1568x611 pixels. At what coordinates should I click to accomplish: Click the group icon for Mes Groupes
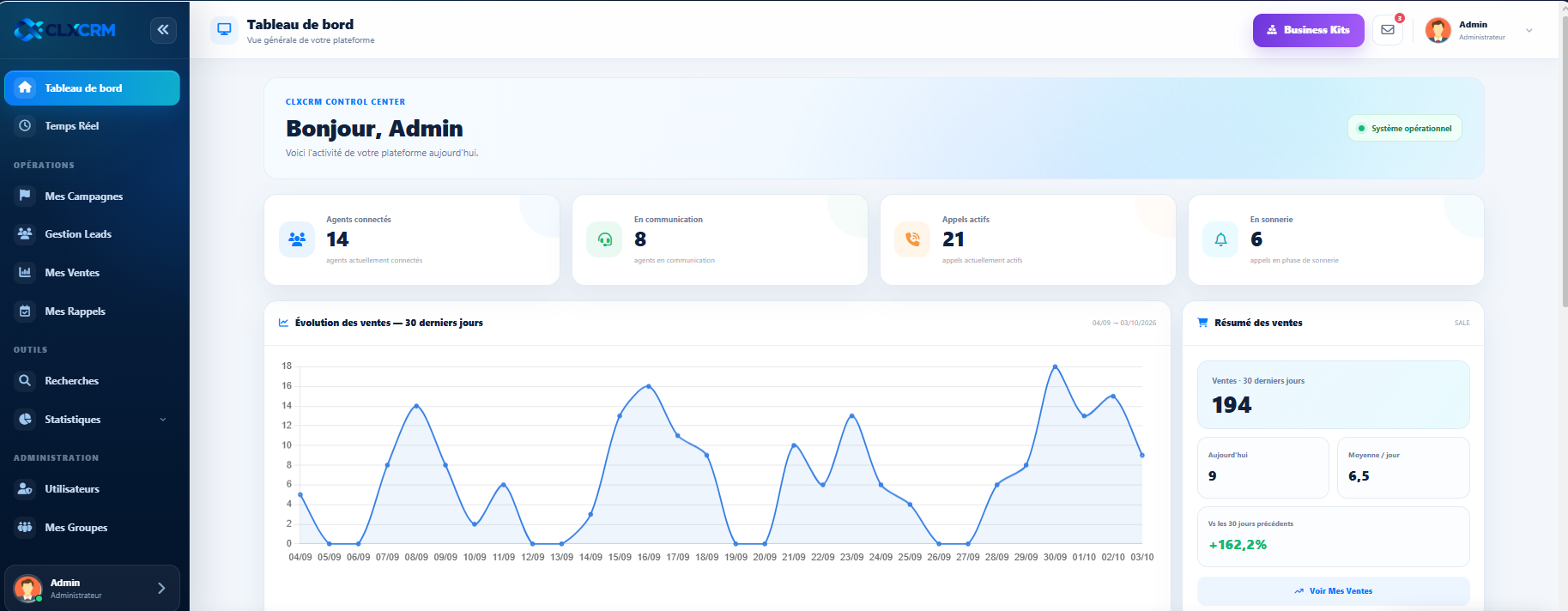click(x=25, y=527)
